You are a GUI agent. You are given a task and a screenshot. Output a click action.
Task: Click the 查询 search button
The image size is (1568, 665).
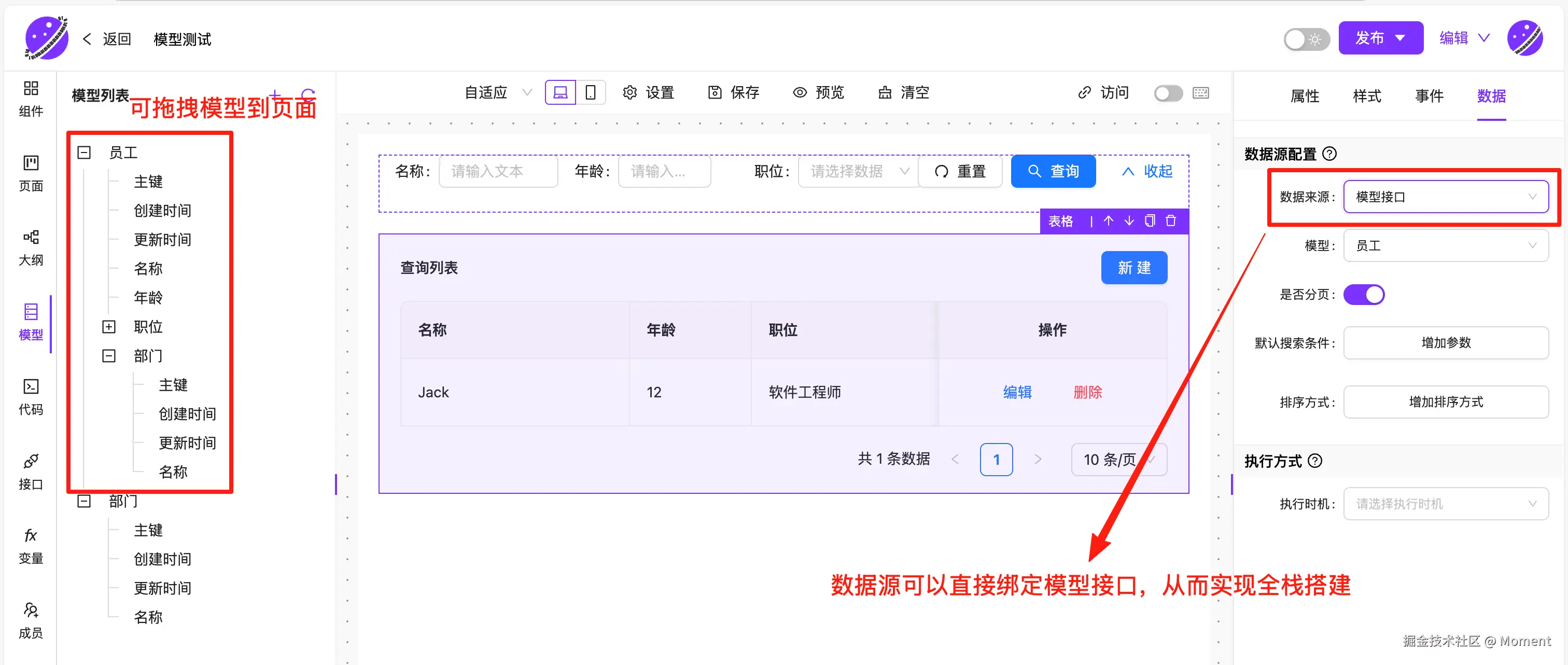pyautogui.click(x=1053, y=171)
